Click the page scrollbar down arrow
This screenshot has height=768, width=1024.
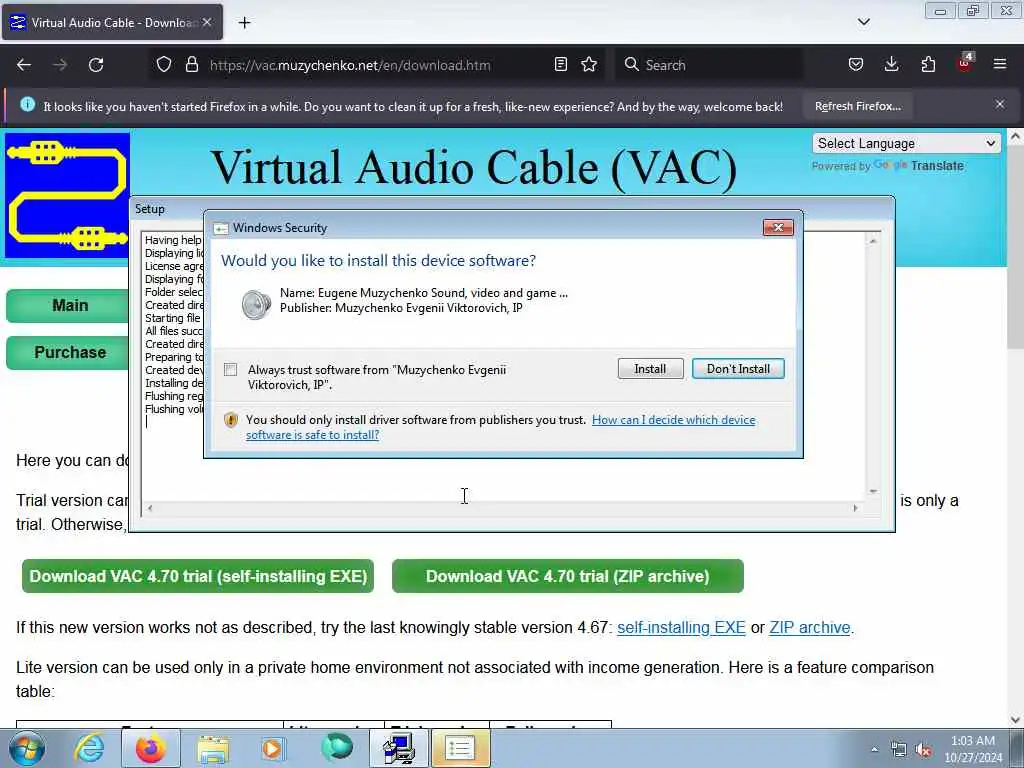tap(1015, 720)
